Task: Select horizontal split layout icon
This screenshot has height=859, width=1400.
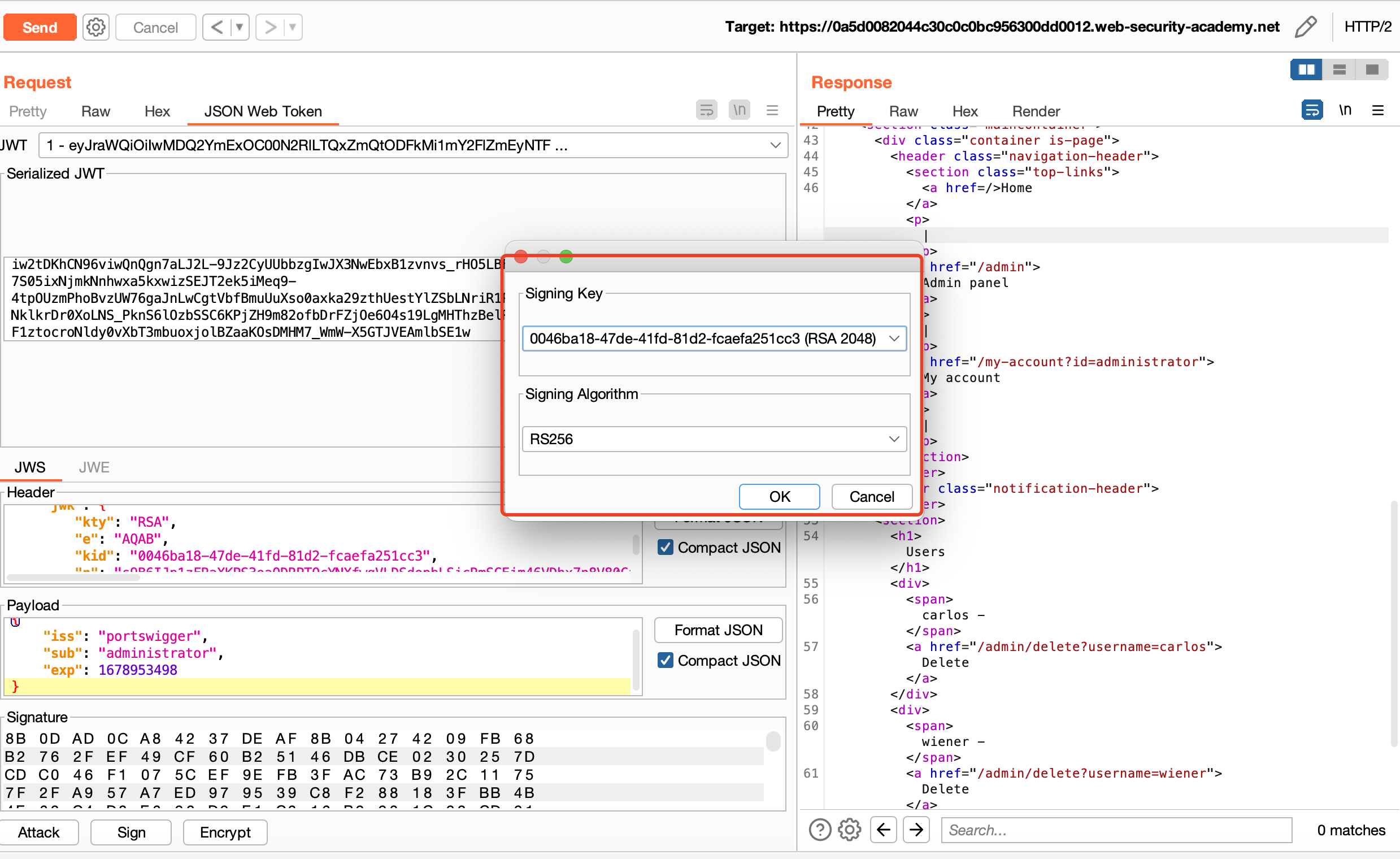Action: pos(1338,70)
